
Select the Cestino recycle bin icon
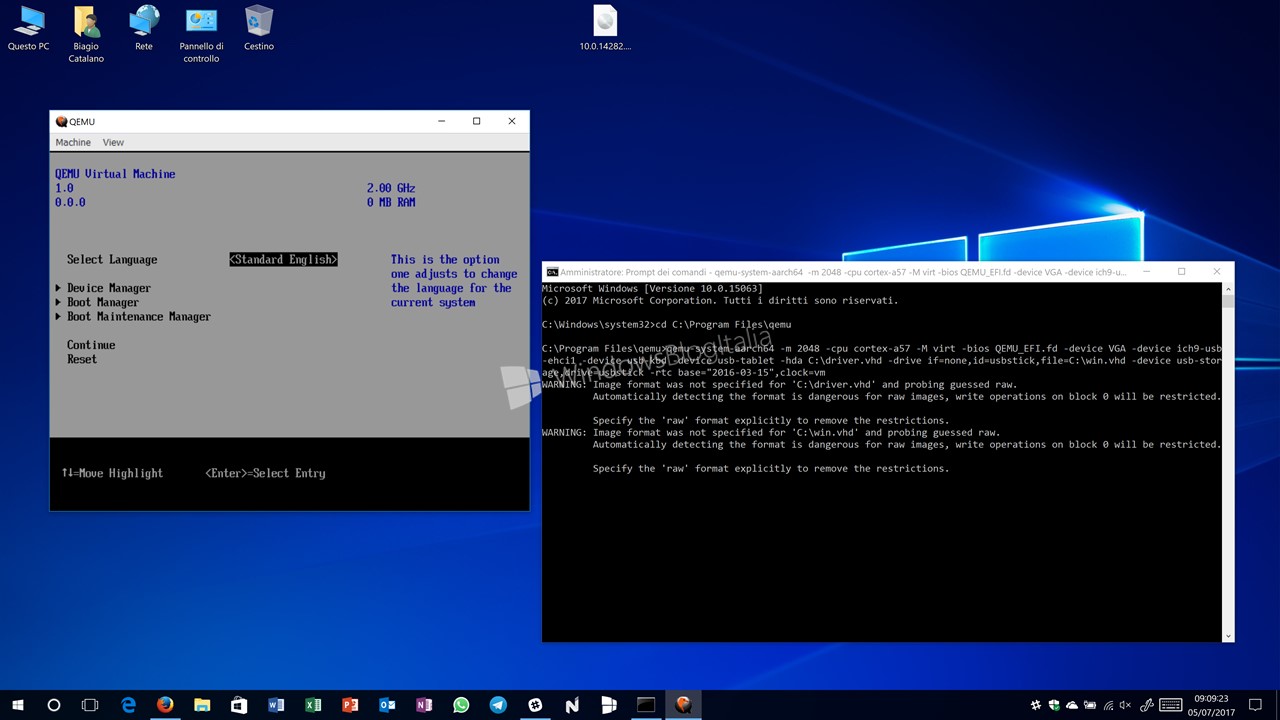click(259, 28)
